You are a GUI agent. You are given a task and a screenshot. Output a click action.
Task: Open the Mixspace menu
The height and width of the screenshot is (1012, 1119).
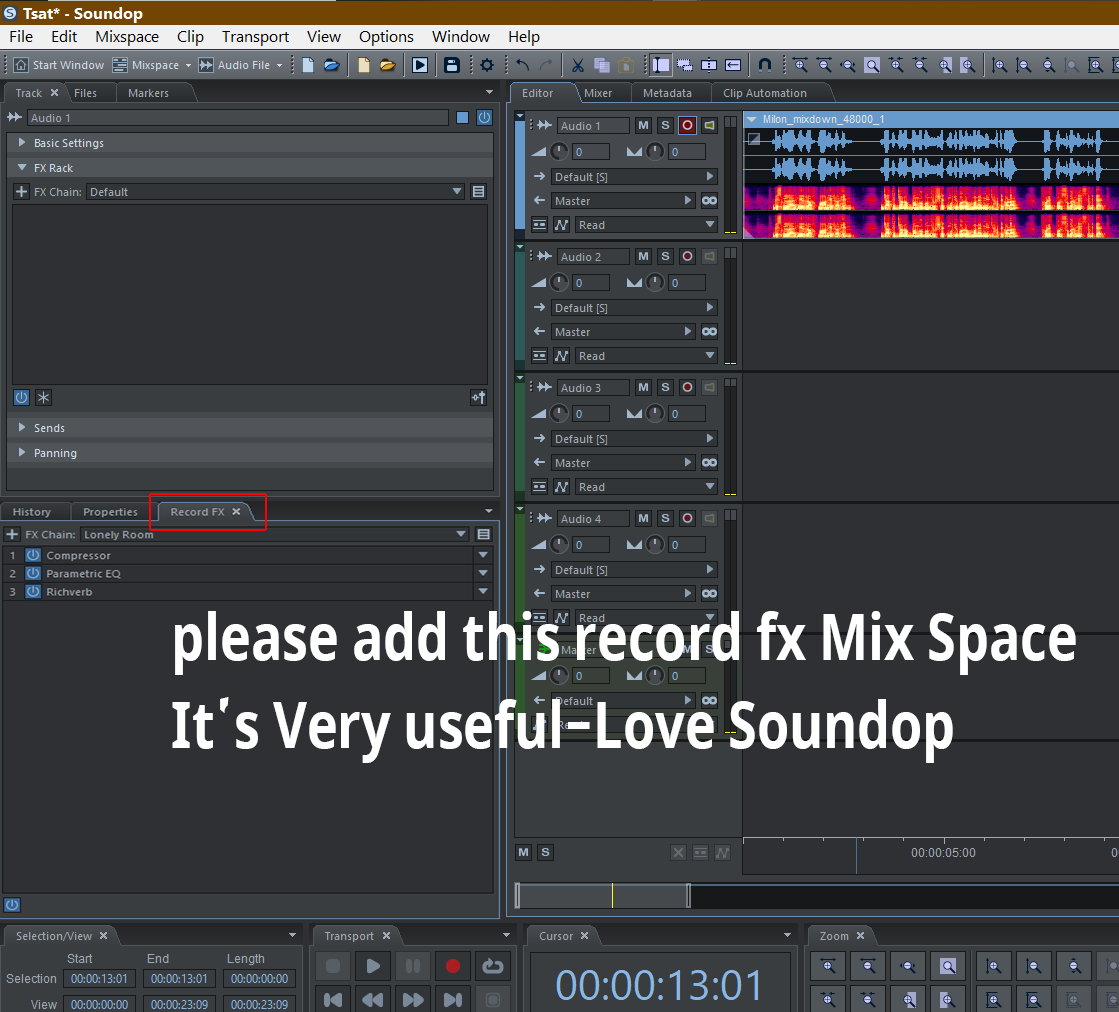(x=127, y=37)
